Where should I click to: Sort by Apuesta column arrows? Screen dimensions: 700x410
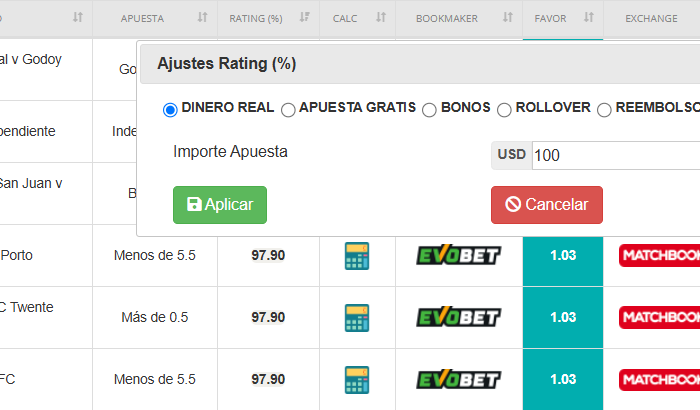(203, 17)
